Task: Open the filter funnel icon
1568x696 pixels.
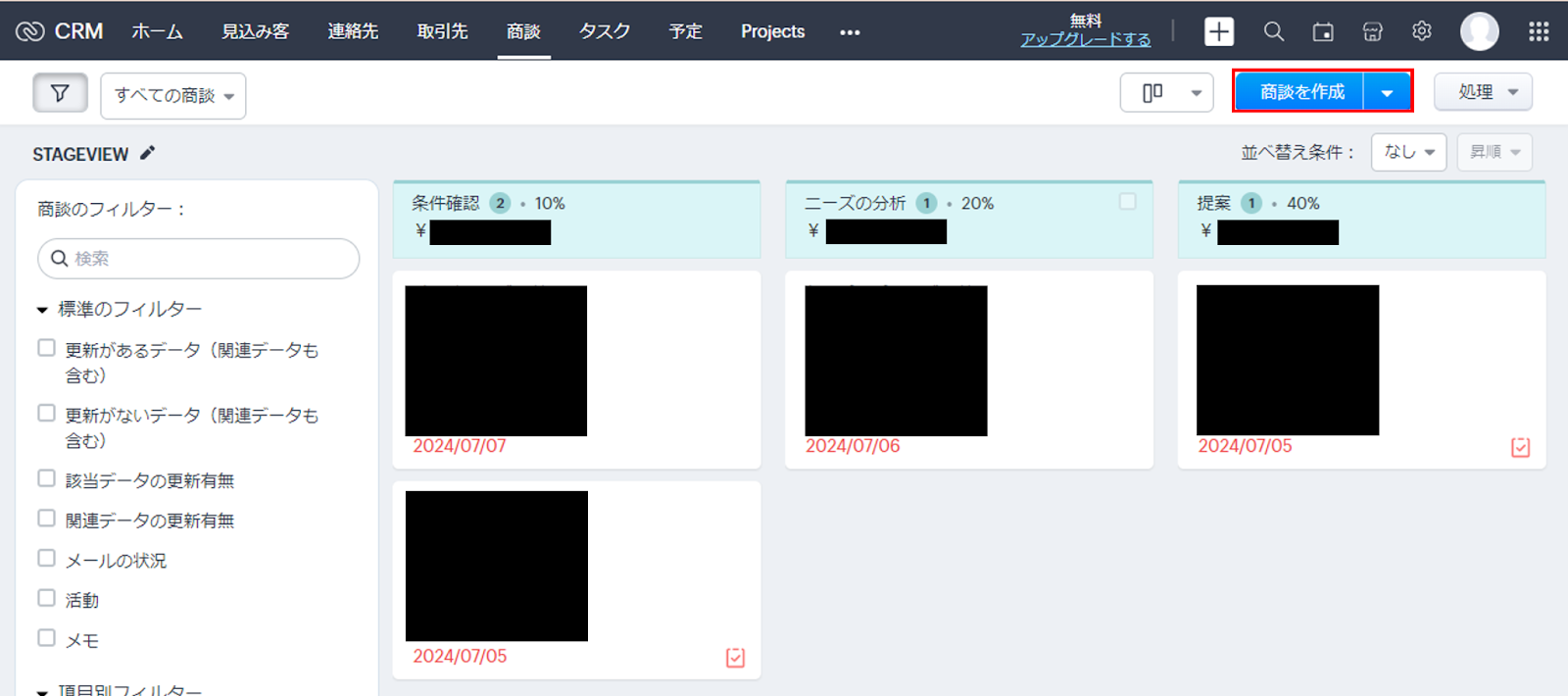Action: (60, 93)
